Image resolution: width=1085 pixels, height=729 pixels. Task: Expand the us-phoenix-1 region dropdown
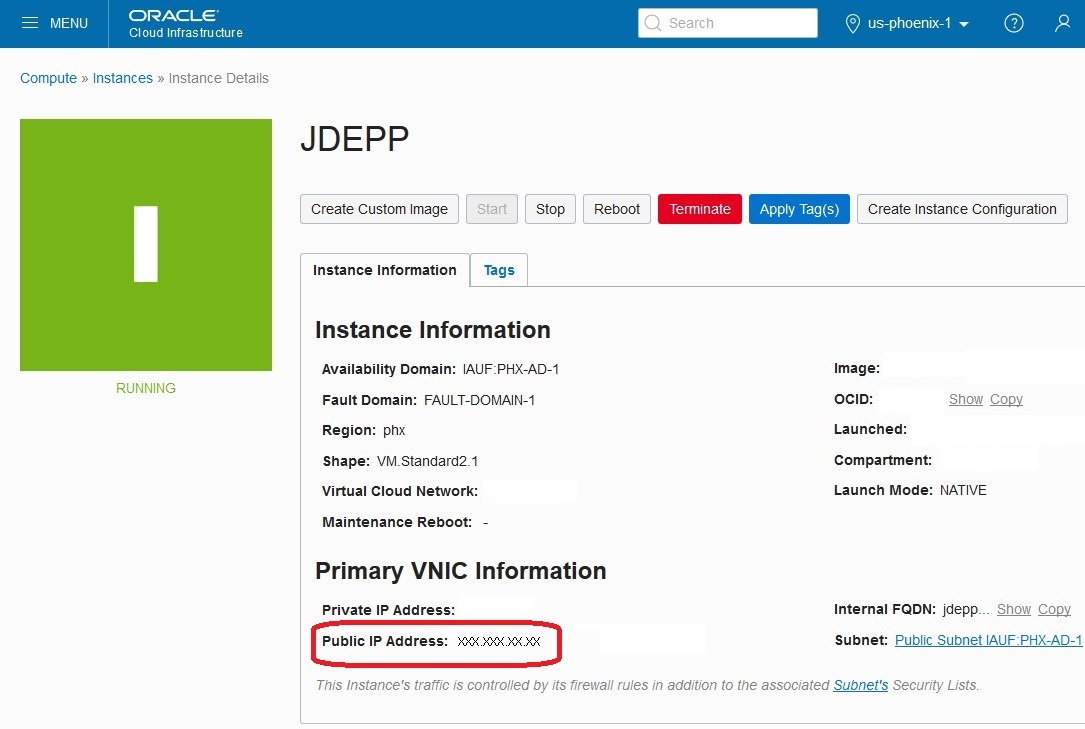[918, 23]
